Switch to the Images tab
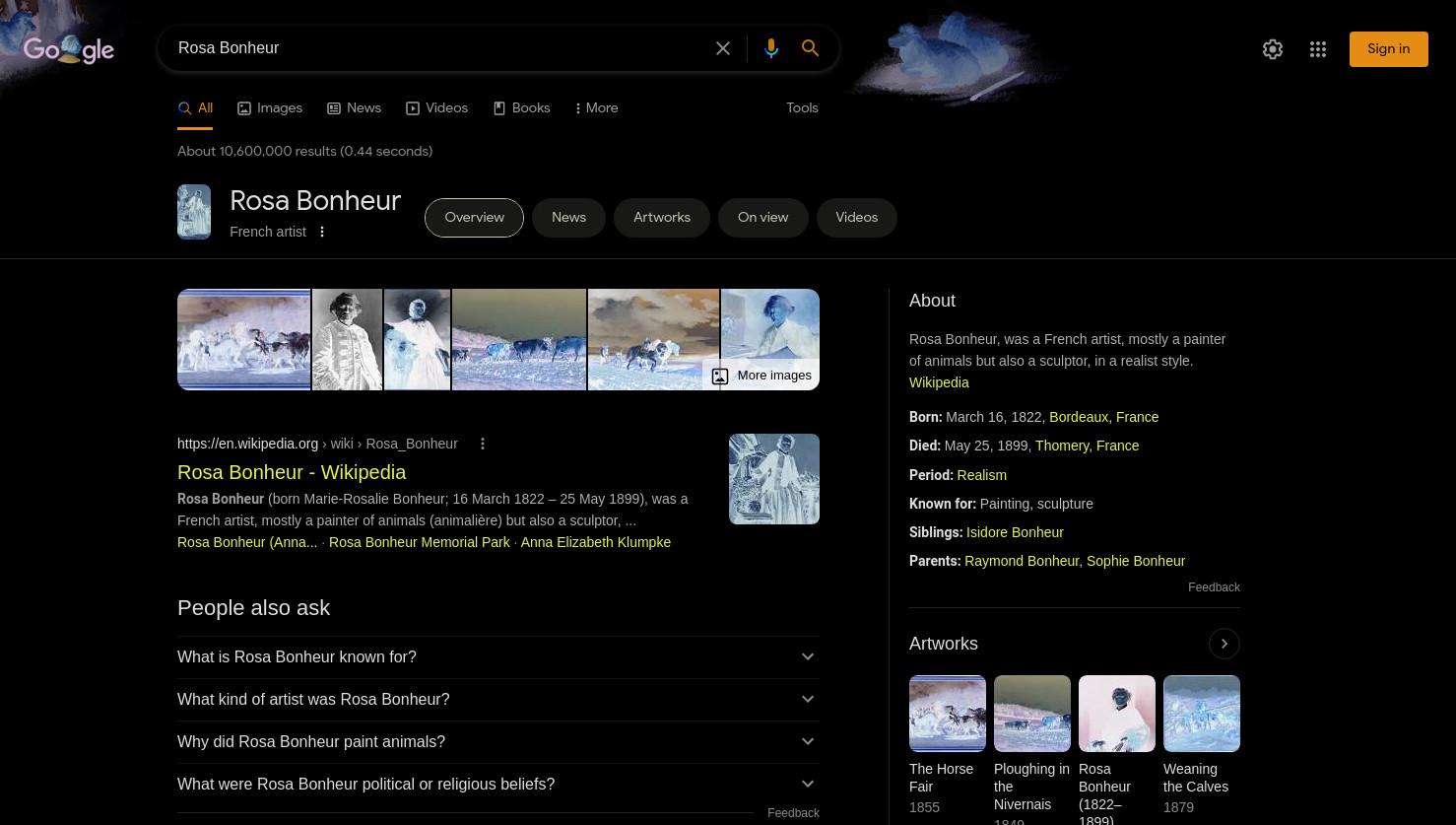The height and width of the screenshot is (825, 1456). (270, 108)
